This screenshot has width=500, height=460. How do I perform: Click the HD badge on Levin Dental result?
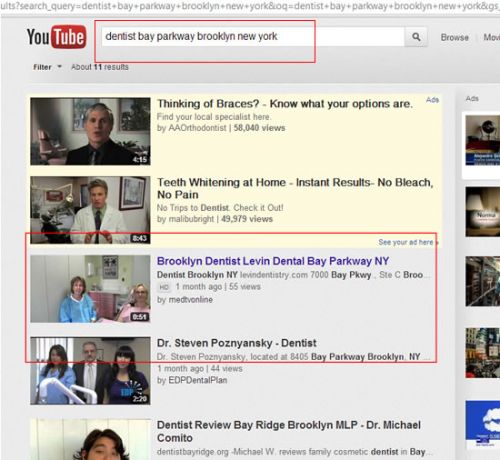pos(164,287)
